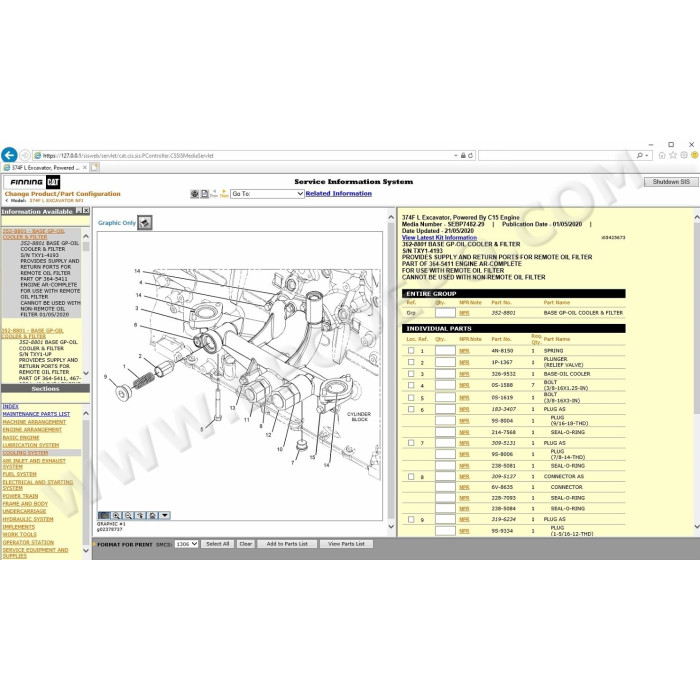Open the SMCS 1306 dropdown

(186, 544)
